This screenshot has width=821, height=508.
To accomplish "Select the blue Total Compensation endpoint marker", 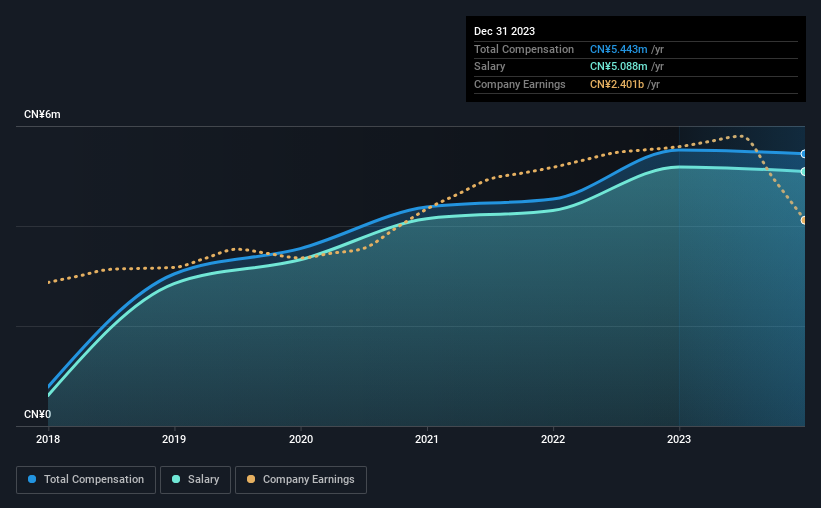I will (x=804, y=154).
